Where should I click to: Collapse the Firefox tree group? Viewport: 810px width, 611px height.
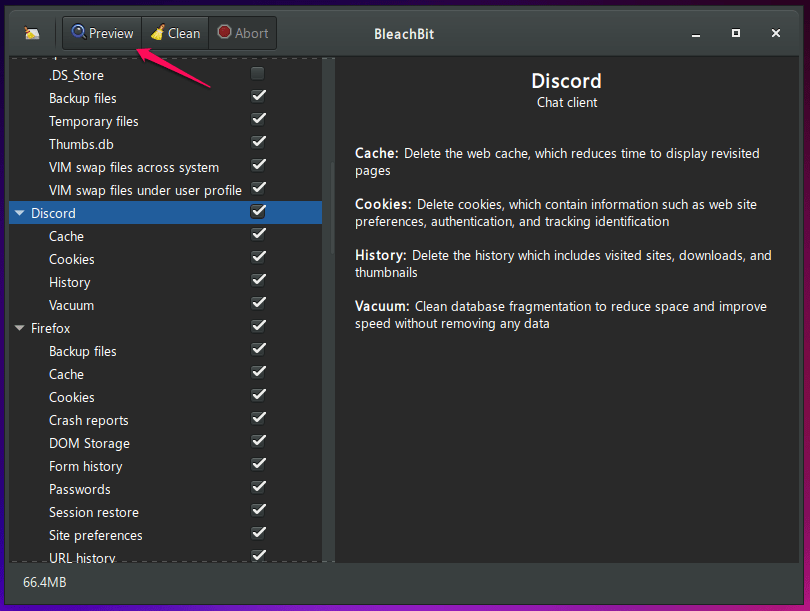click(20, 328)
